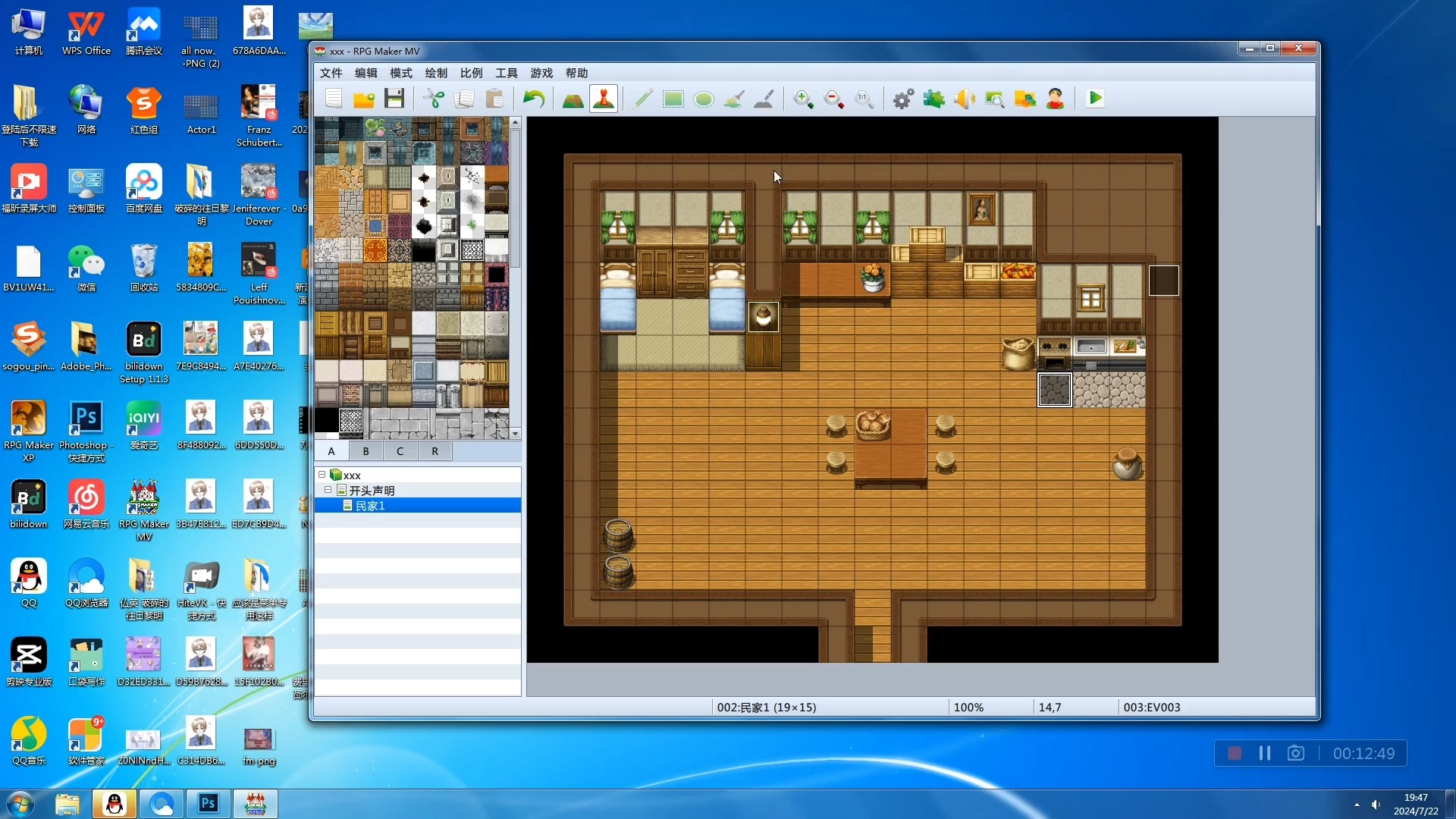Select the dark stone floor event tile
Viewport: 1456px width, 819px height.
click(1055, 390)
